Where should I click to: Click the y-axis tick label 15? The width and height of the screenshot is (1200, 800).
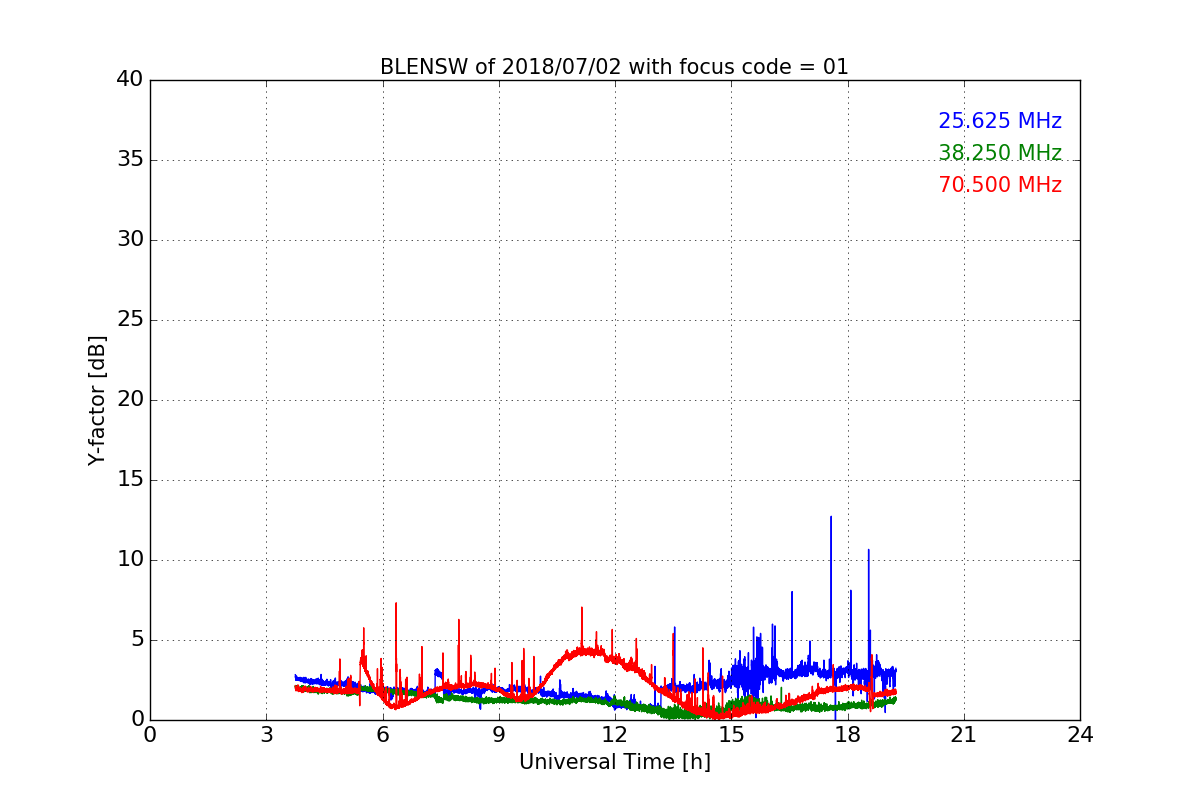(x=130, y=480)
